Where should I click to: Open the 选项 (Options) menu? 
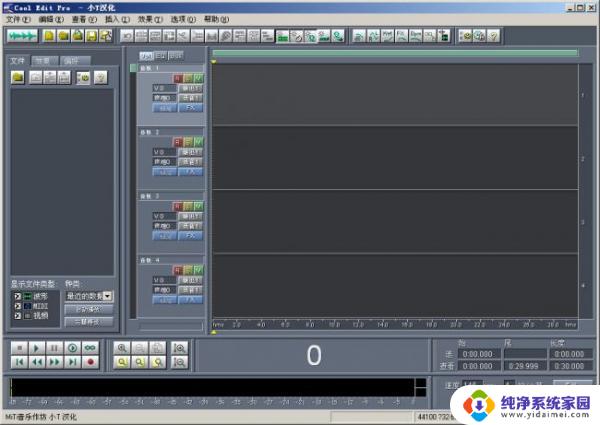[182, 19]
